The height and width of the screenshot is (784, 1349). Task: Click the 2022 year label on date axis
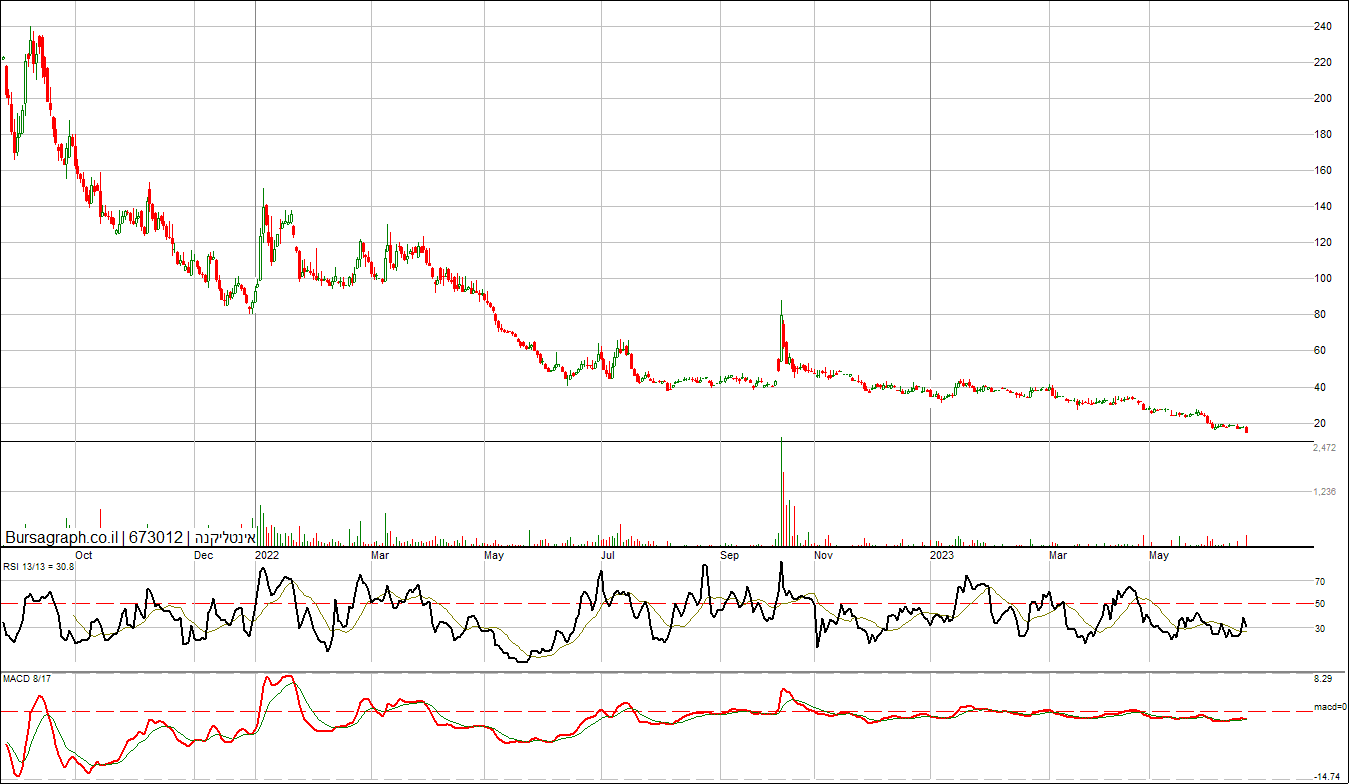[267, 554]
